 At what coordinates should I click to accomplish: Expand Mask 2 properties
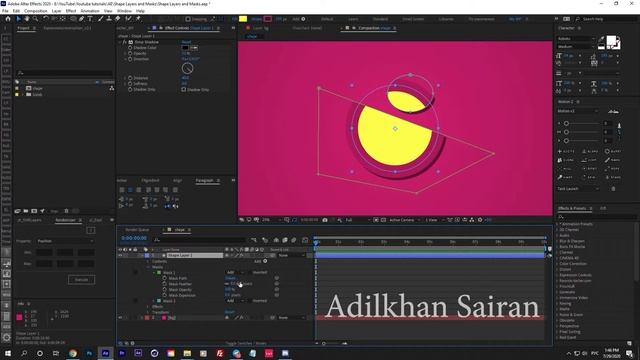(x=154, y=301)
